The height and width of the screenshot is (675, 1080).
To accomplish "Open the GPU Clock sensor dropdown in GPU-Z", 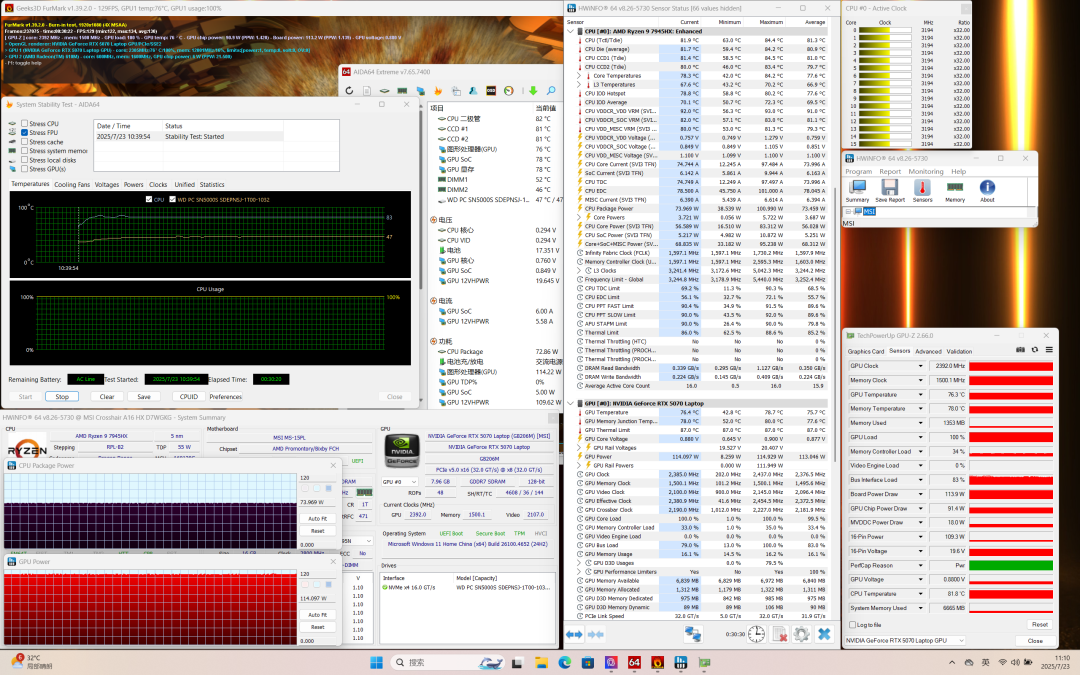I will click(920, 366).
